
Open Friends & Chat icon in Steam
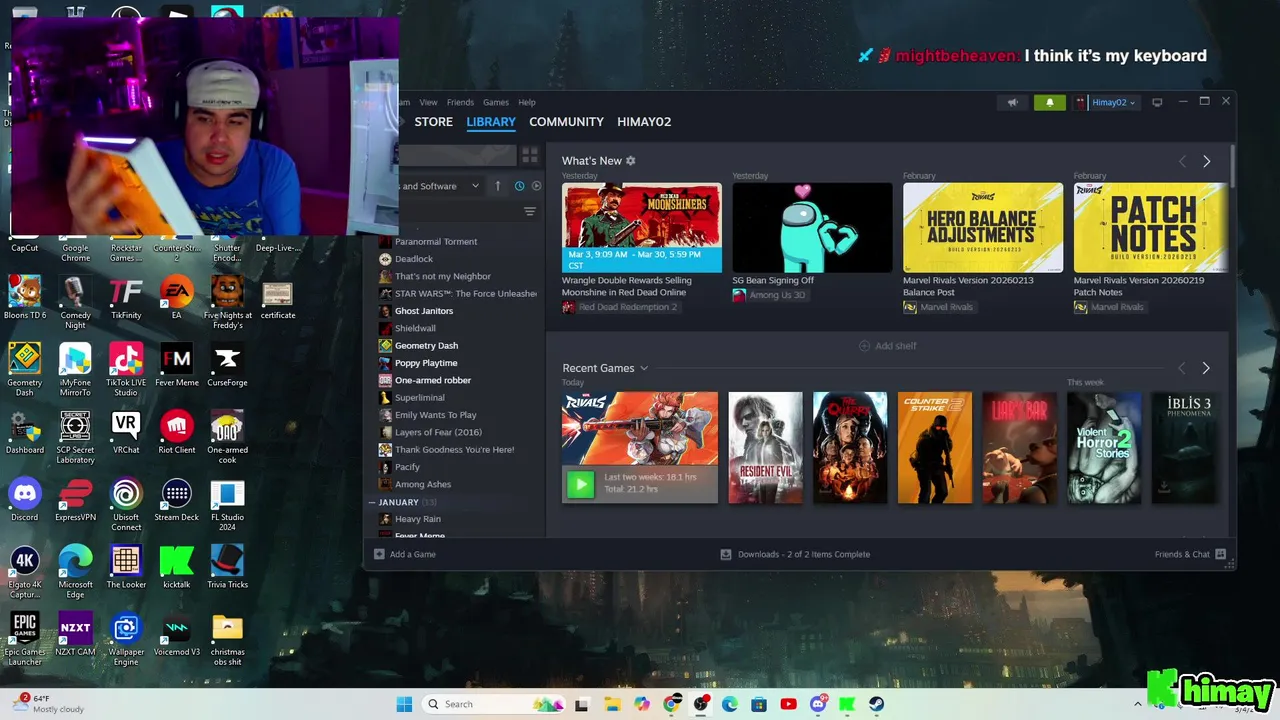tap(1220, 554)
